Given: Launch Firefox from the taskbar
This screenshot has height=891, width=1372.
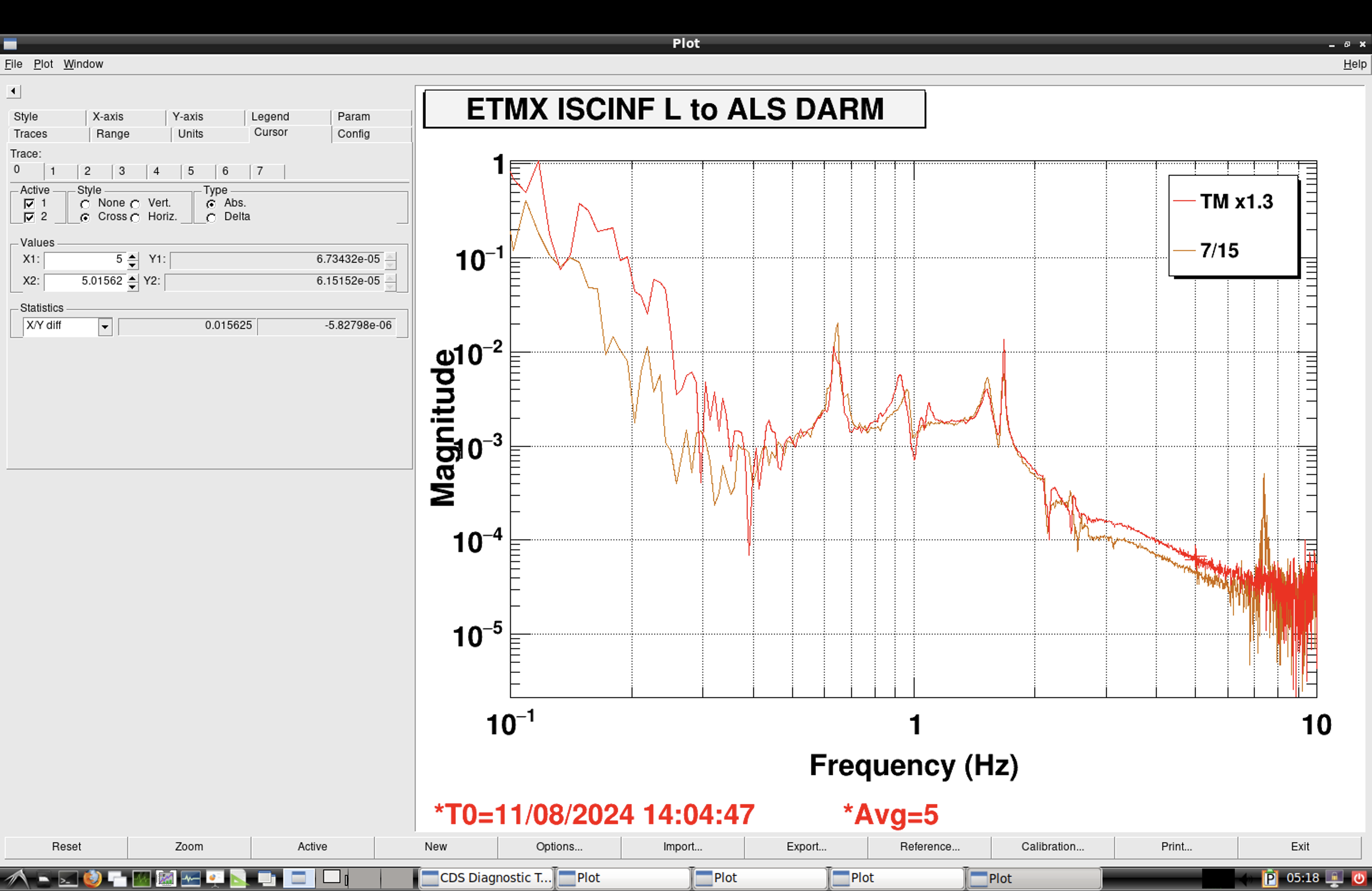Looking at the screenshot, I should tap(92, 878).
